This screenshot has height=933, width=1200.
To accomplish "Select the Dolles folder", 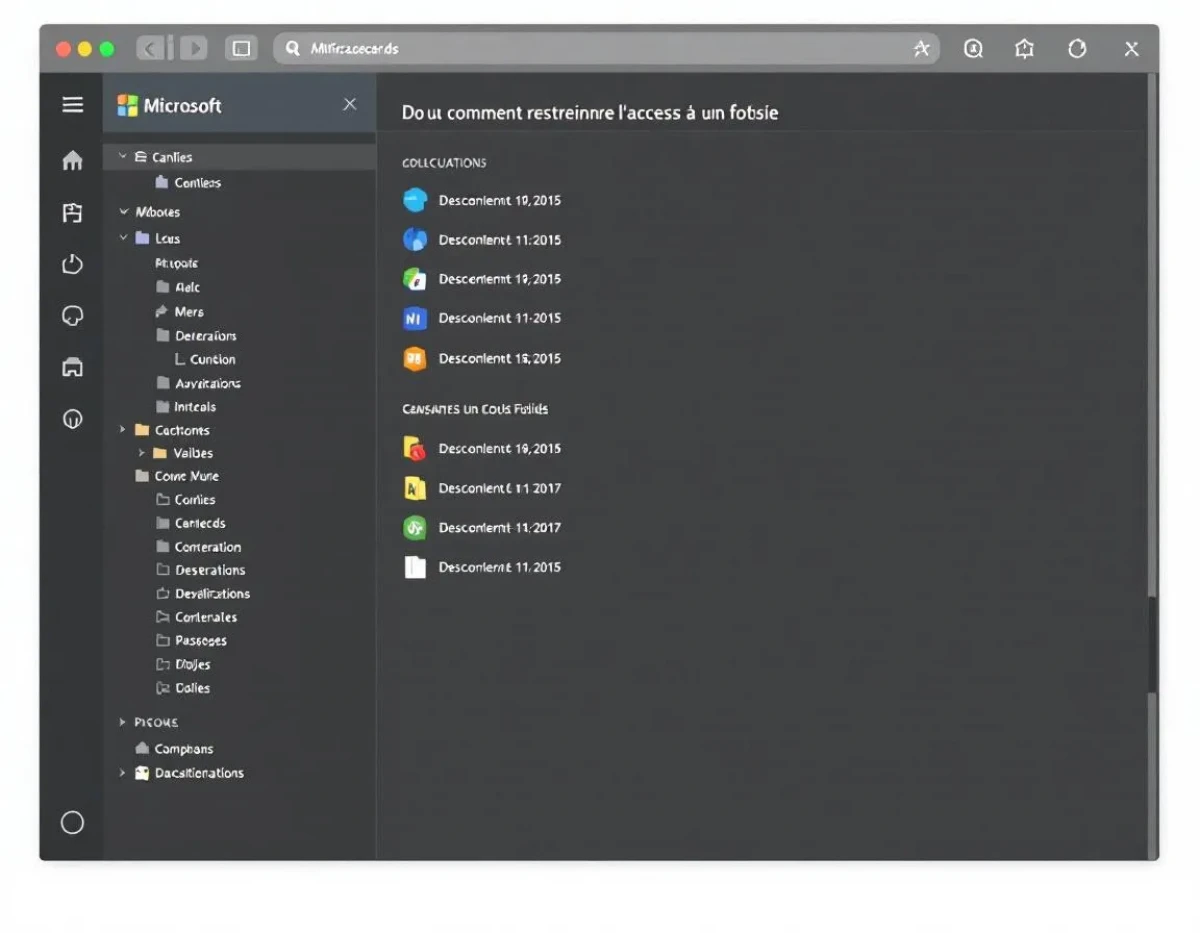I will coord(183,688).
